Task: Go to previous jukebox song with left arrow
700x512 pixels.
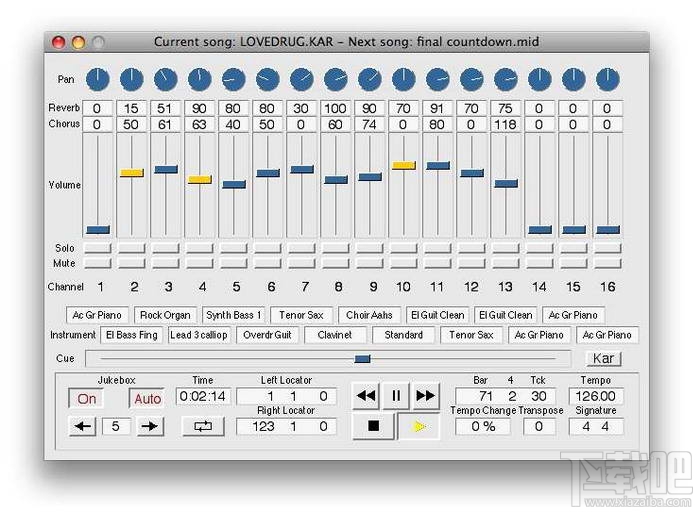Action: [x=82, y=426]
